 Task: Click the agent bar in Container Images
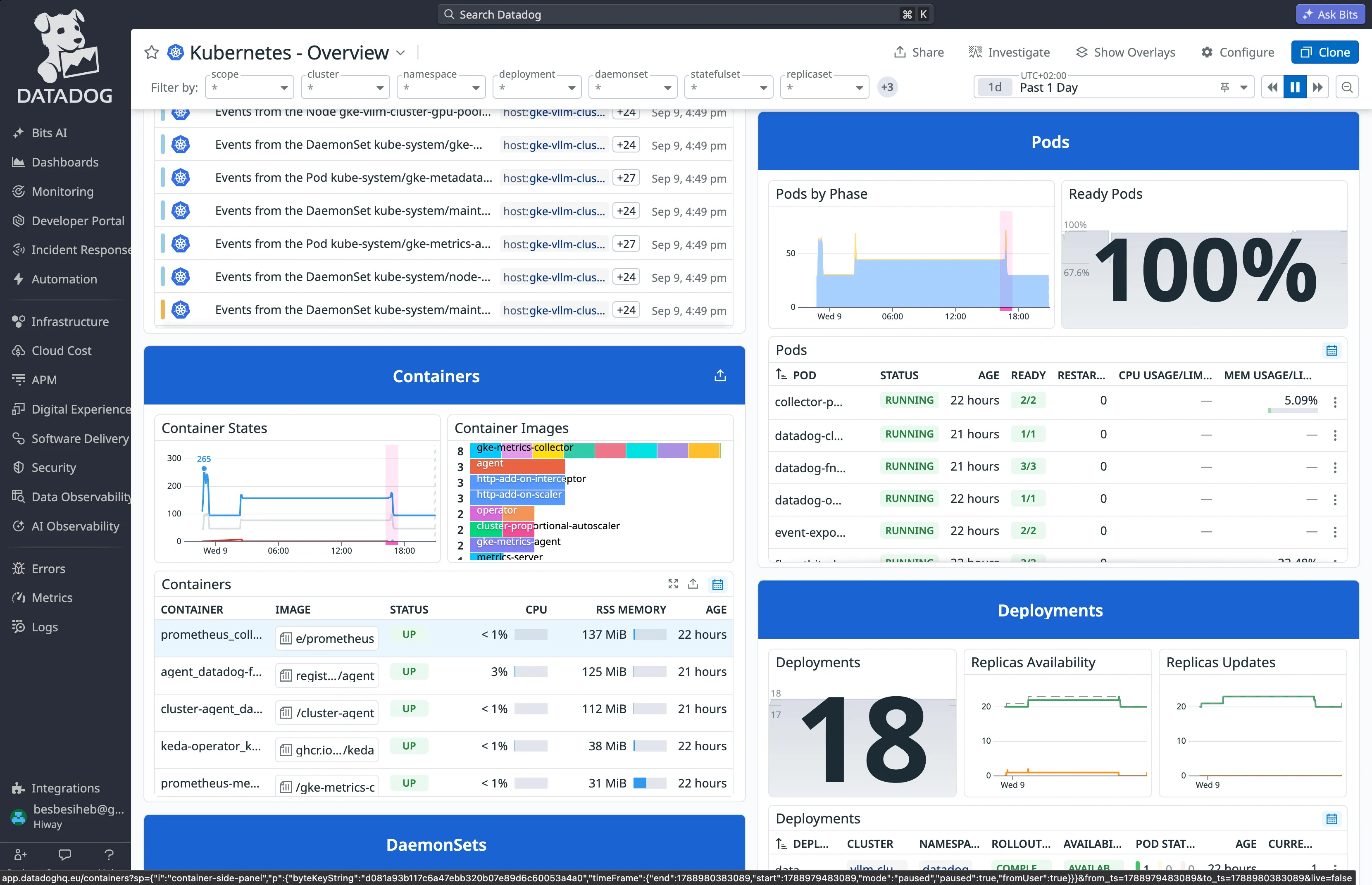tap(517, 466)
